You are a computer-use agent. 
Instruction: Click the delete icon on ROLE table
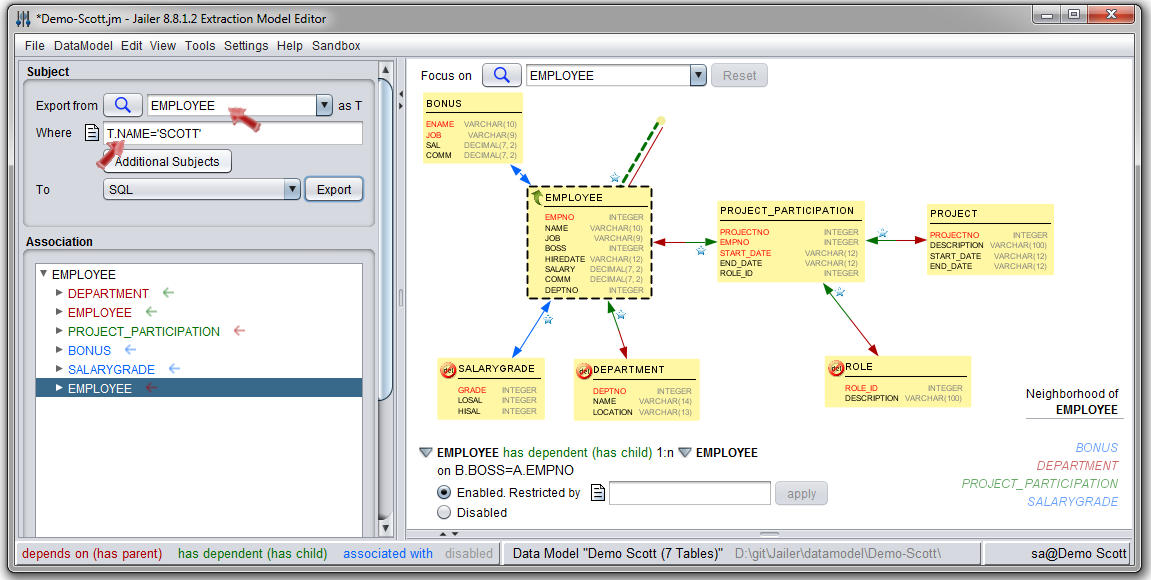(x=835, y=368)
